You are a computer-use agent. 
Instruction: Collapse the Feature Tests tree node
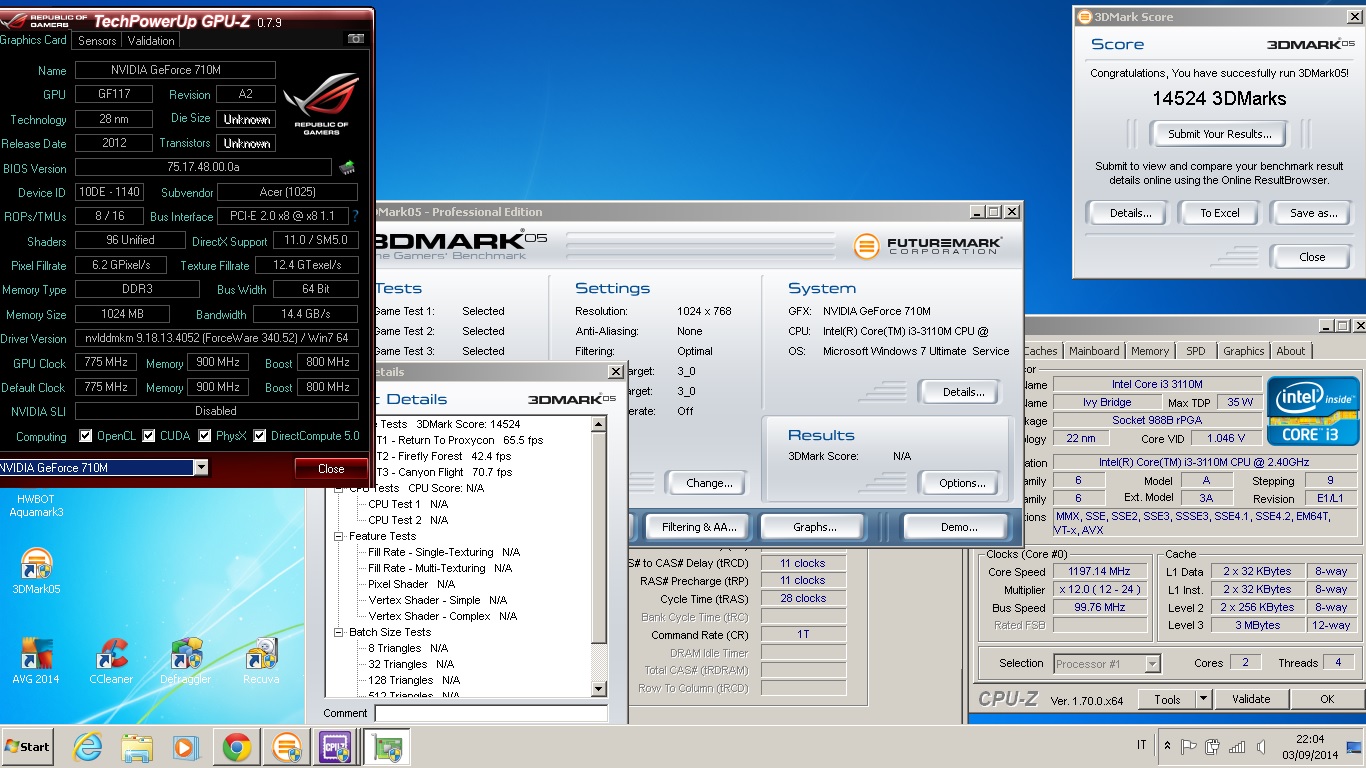(338, 536)
